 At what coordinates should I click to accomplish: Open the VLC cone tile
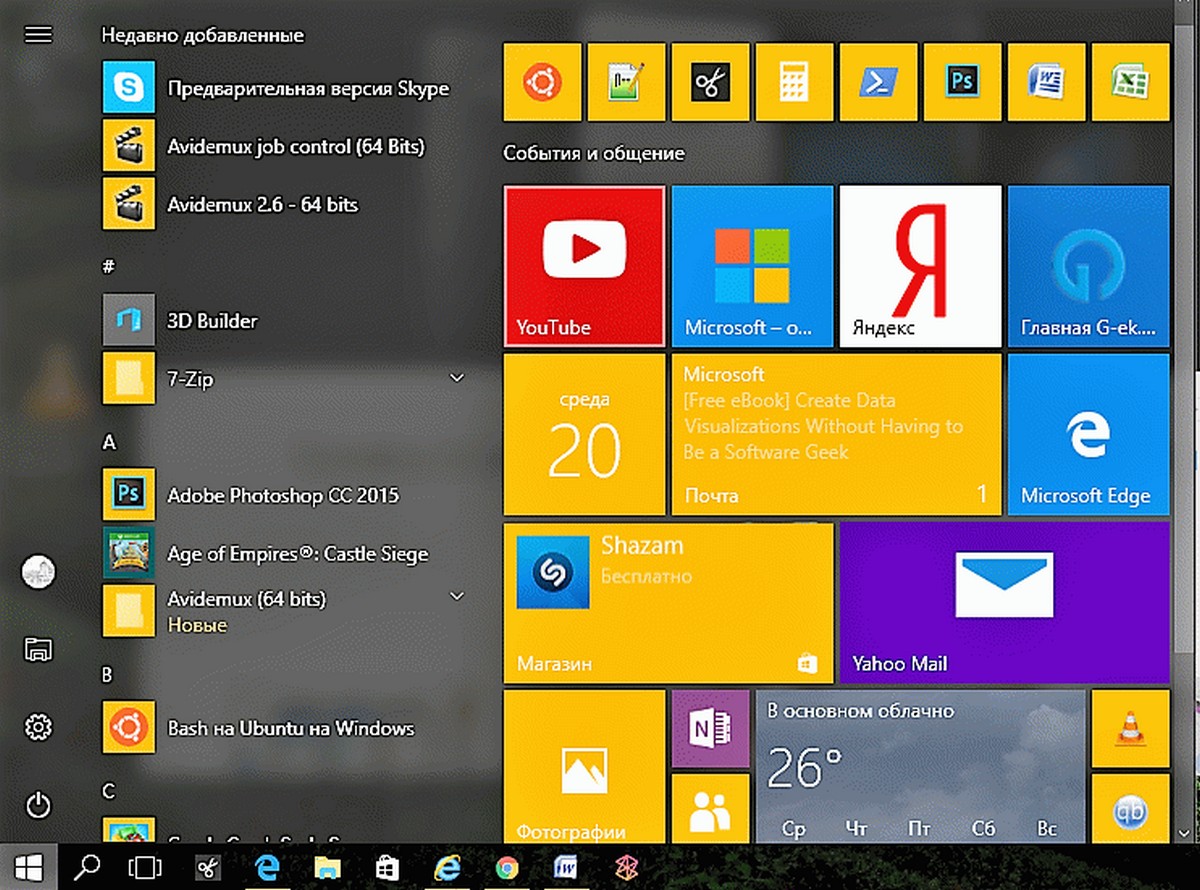coord(1130,728)
